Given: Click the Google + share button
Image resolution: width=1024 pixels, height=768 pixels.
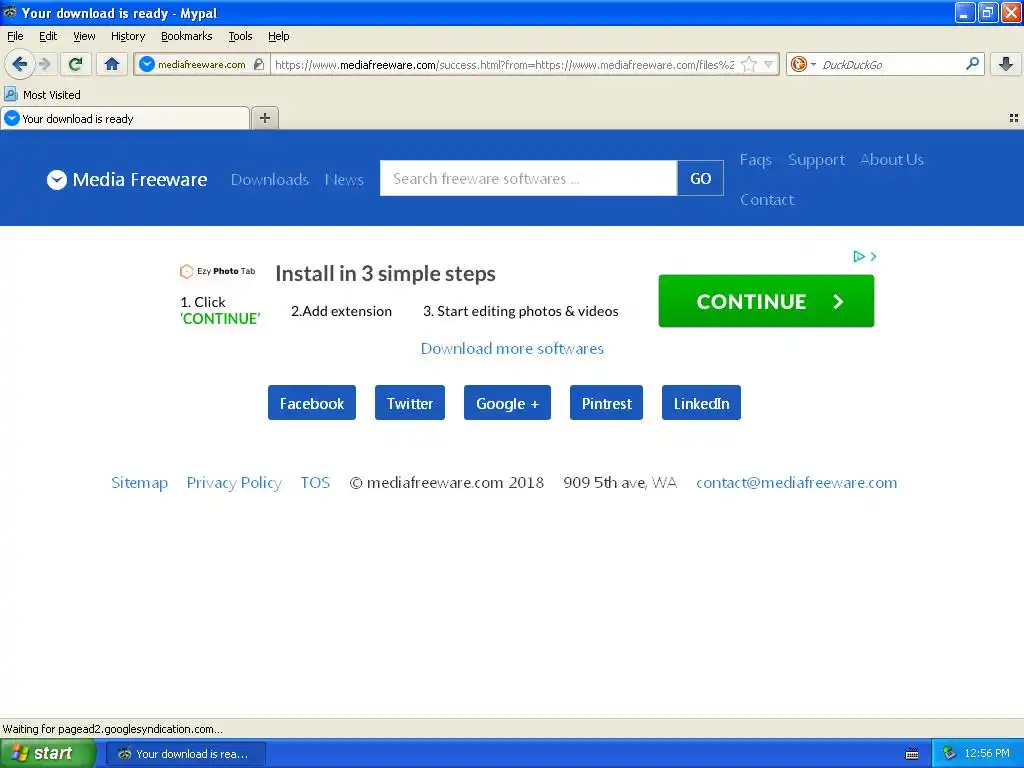Looking at the screenshot, I should point(507,403).
